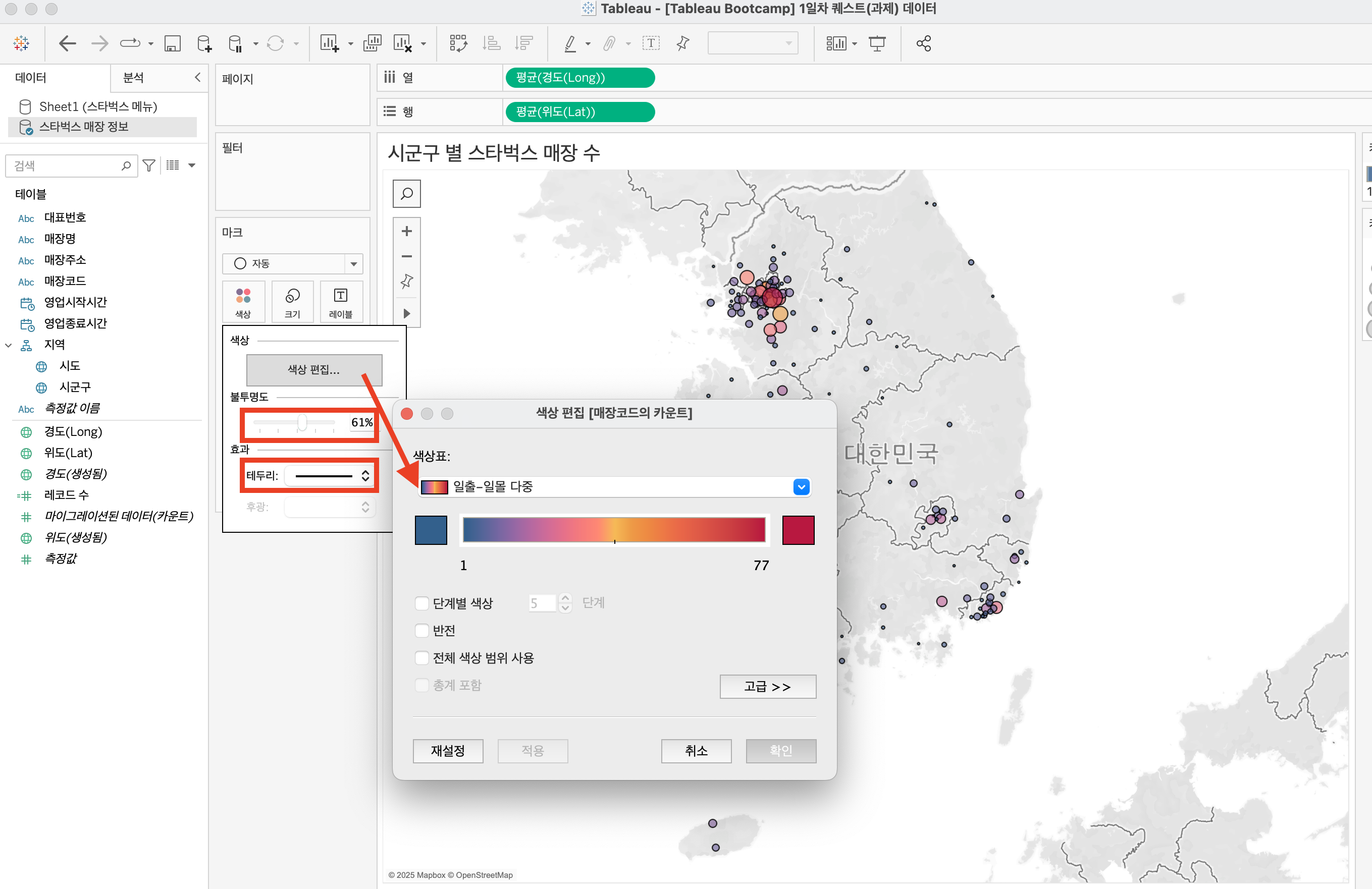Click the presentation mode icon
The width and height of the screenshot is (1372, 889).
click(x=877, y=43)
